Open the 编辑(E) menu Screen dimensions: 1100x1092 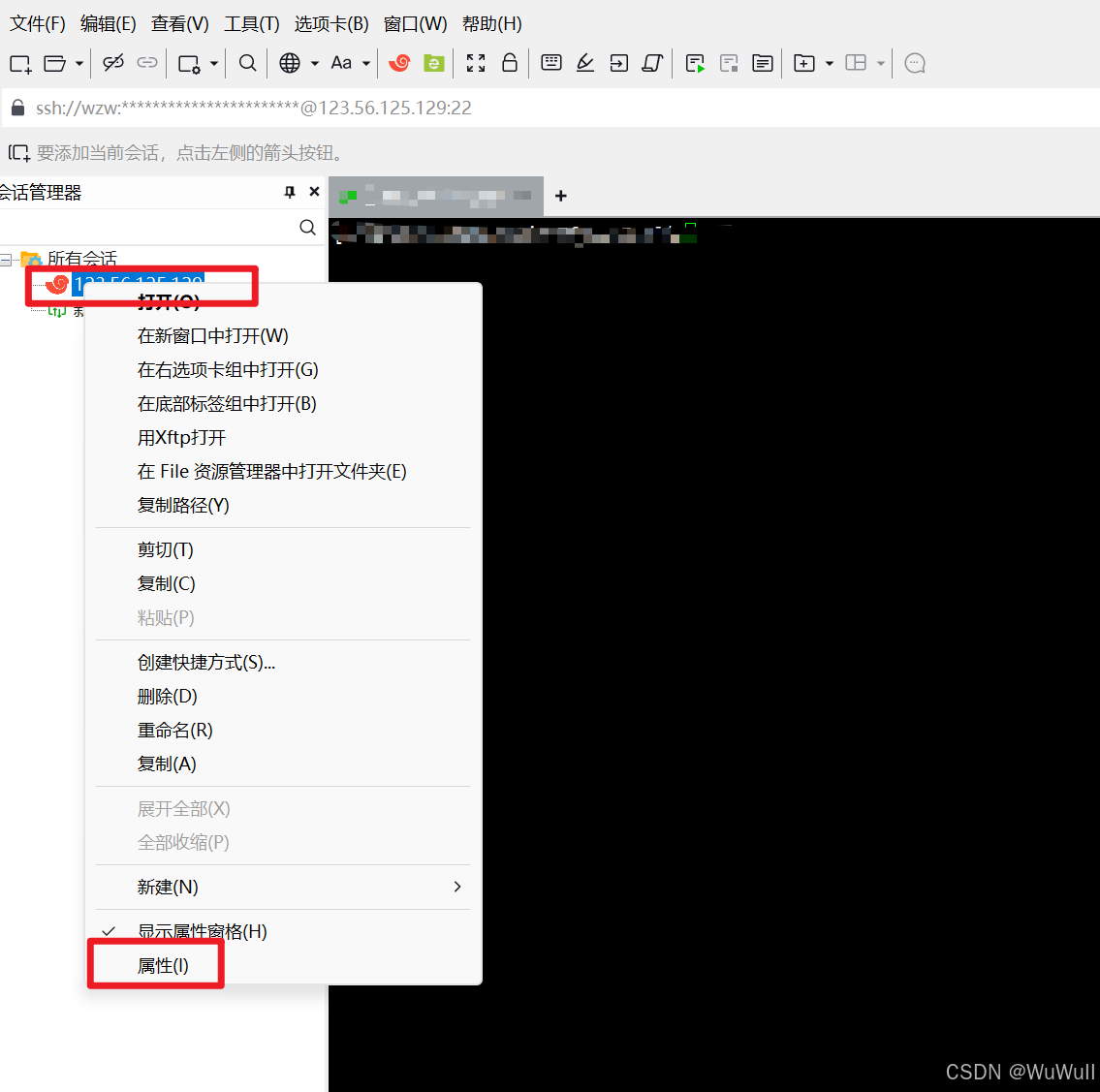tap(108, 24)
